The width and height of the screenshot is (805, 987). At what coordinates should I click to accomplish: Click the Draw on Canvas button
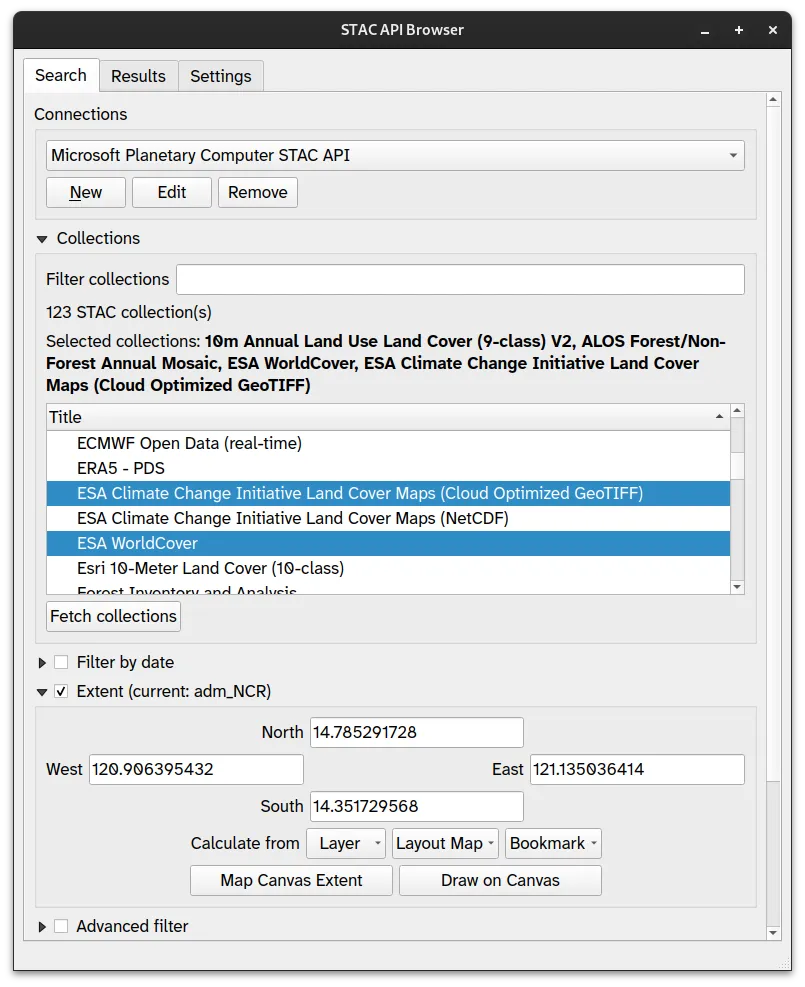pyautogui.click(x=500, y=880)
